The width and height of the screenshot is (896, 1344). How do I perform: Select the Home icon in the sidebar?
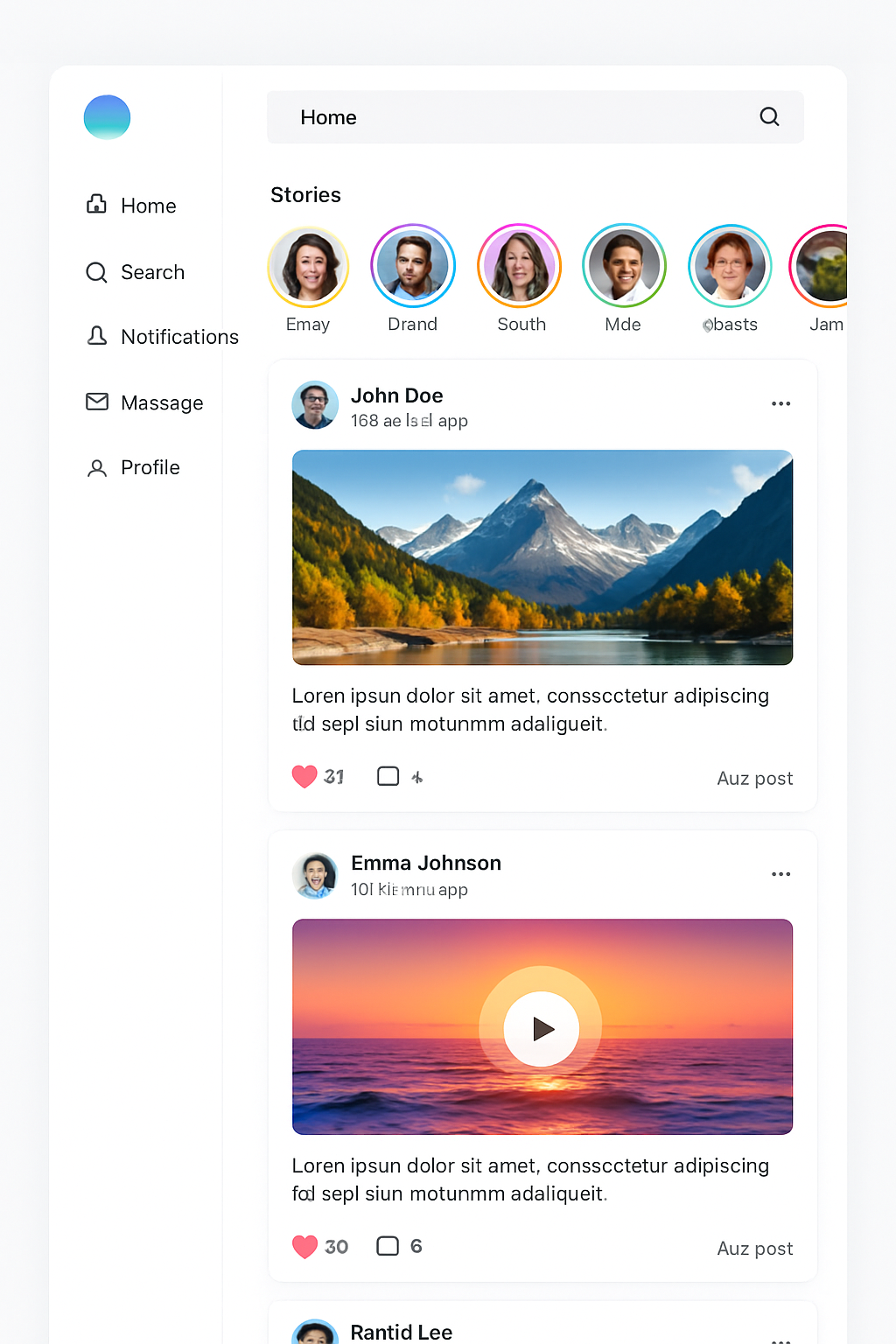(x=96, y=205)
